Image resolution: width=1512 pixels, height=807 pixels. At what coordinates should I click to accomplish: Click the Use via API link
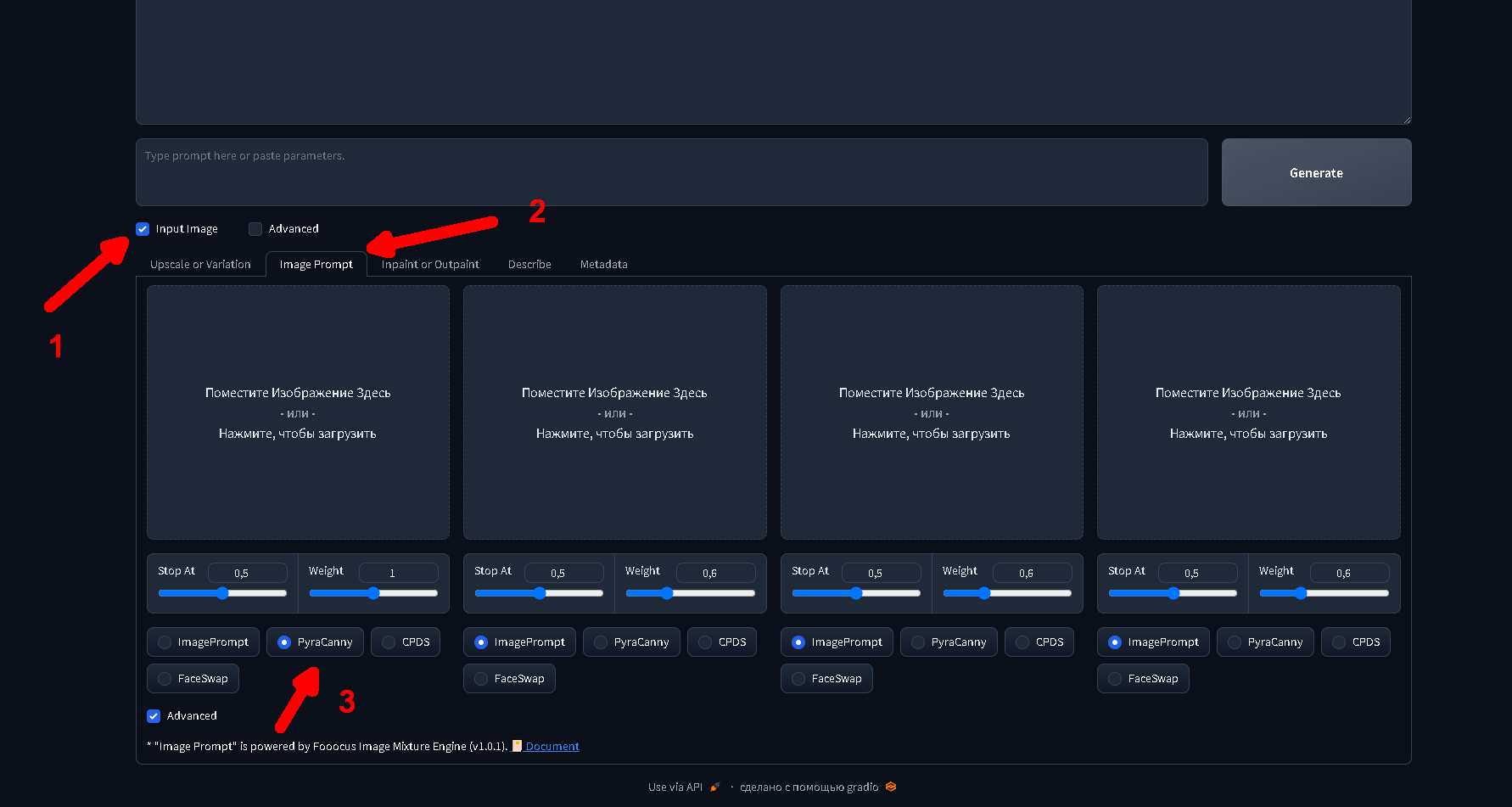pos(675,787)
